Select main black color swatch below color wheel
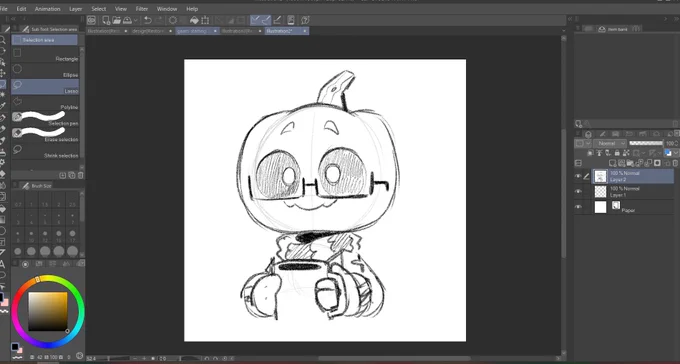 14,346
